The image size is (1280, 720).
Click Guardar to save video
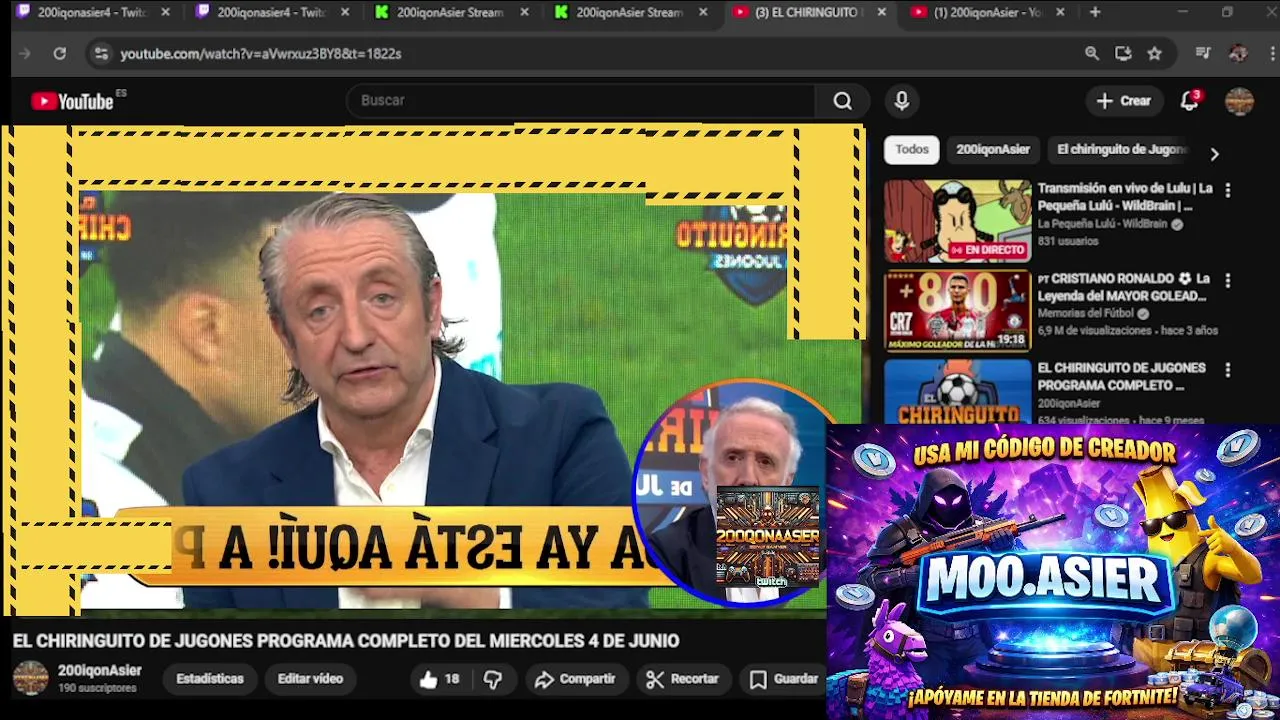785,679
